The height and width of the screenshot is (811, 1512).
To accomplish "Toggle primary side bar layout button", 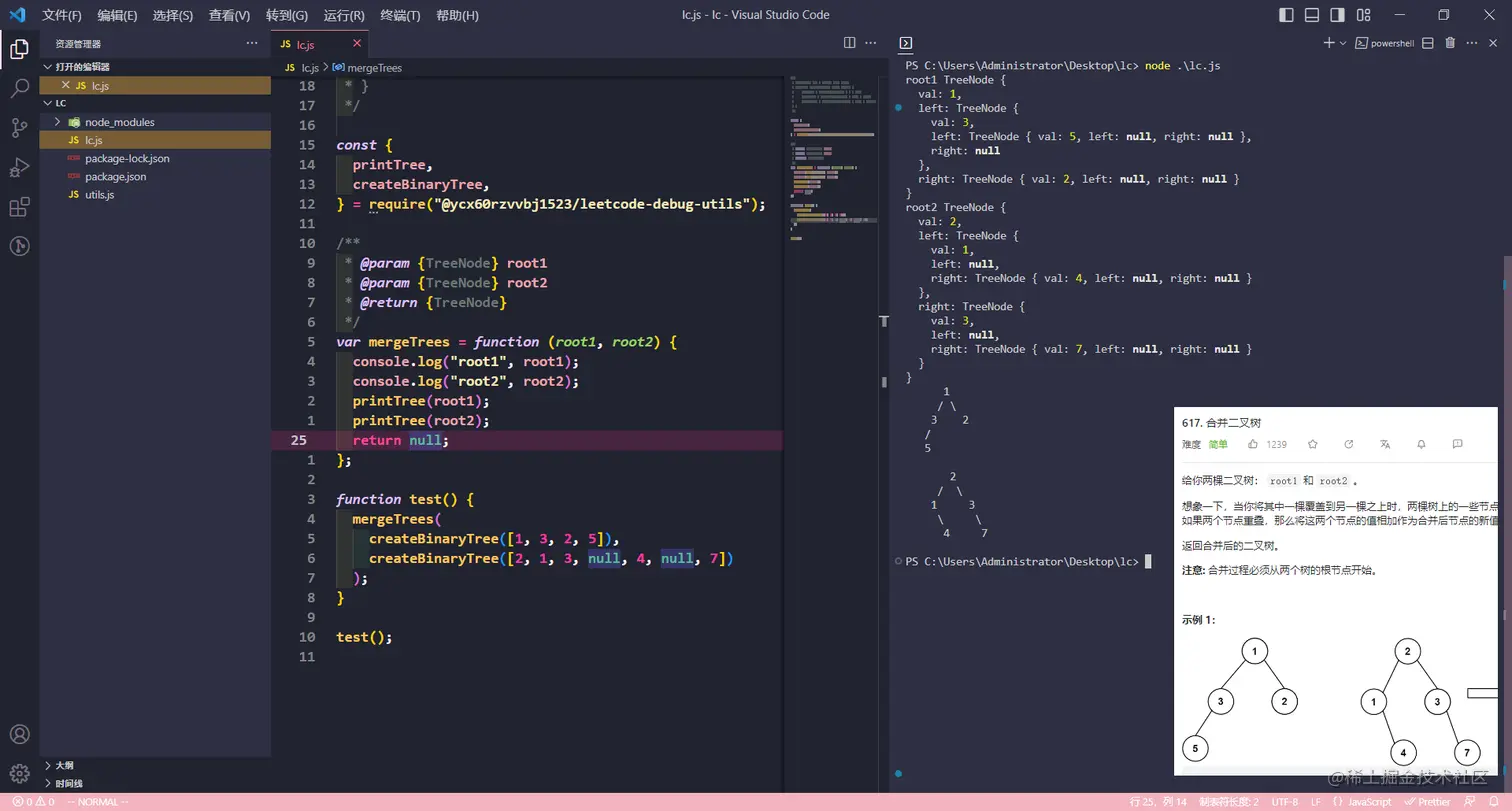I will click(1287, 15).
